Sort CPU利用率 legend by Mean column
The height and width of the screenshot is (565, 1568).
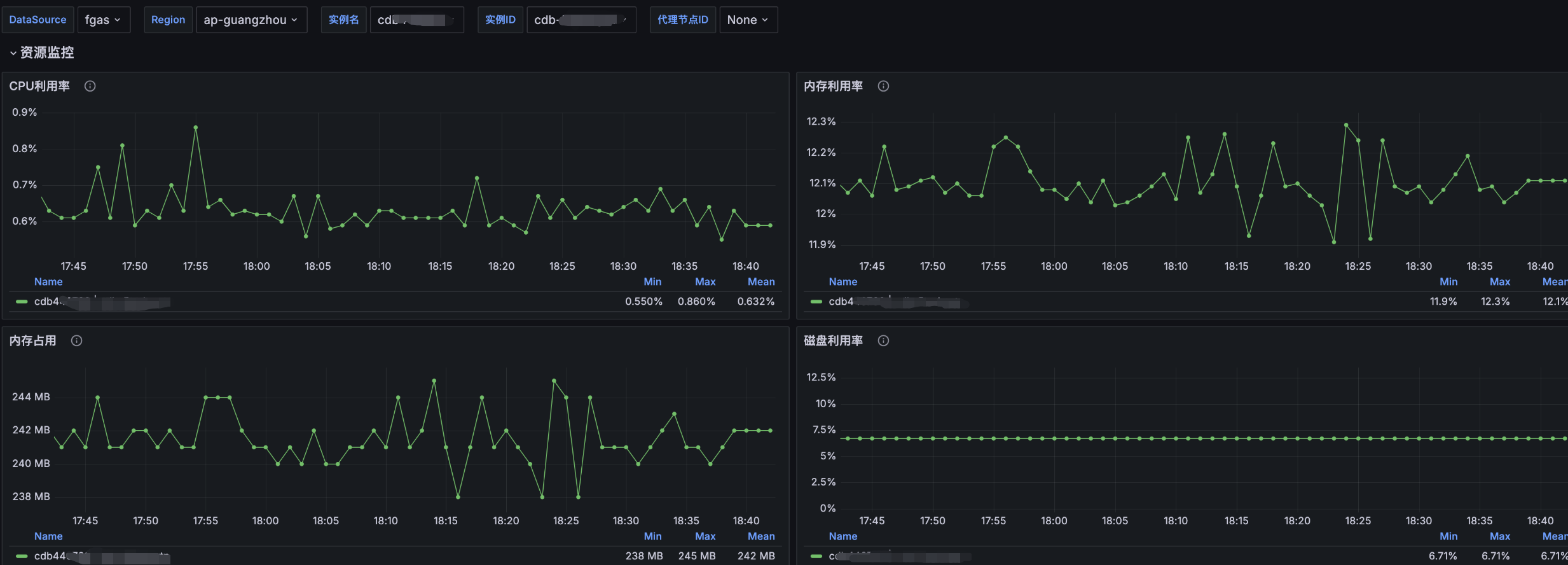click(760, 282)
